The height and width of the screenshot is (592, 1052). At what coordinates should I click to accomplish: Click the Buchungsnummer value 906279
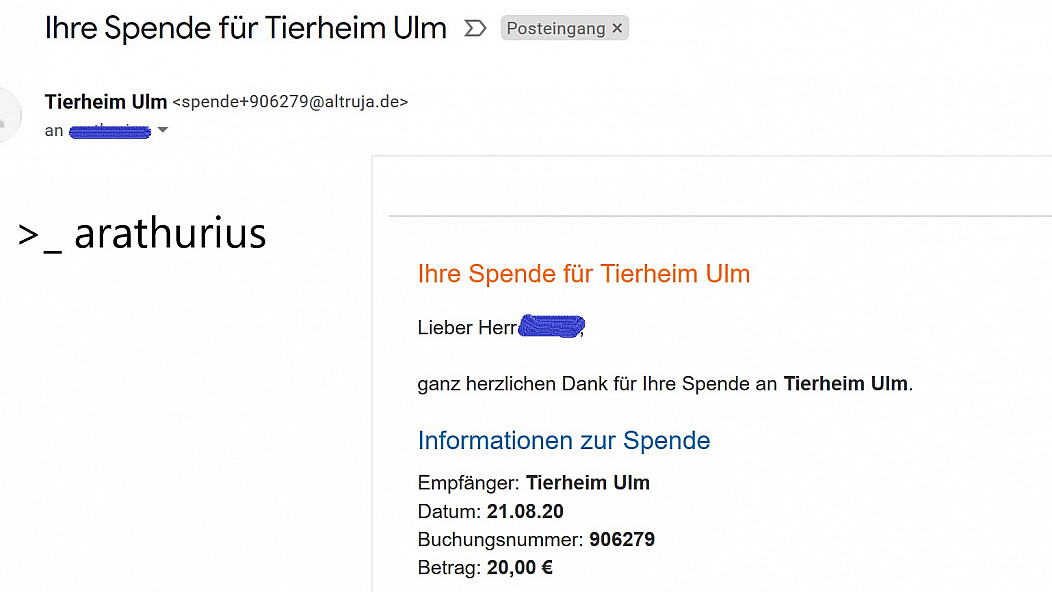622,540
